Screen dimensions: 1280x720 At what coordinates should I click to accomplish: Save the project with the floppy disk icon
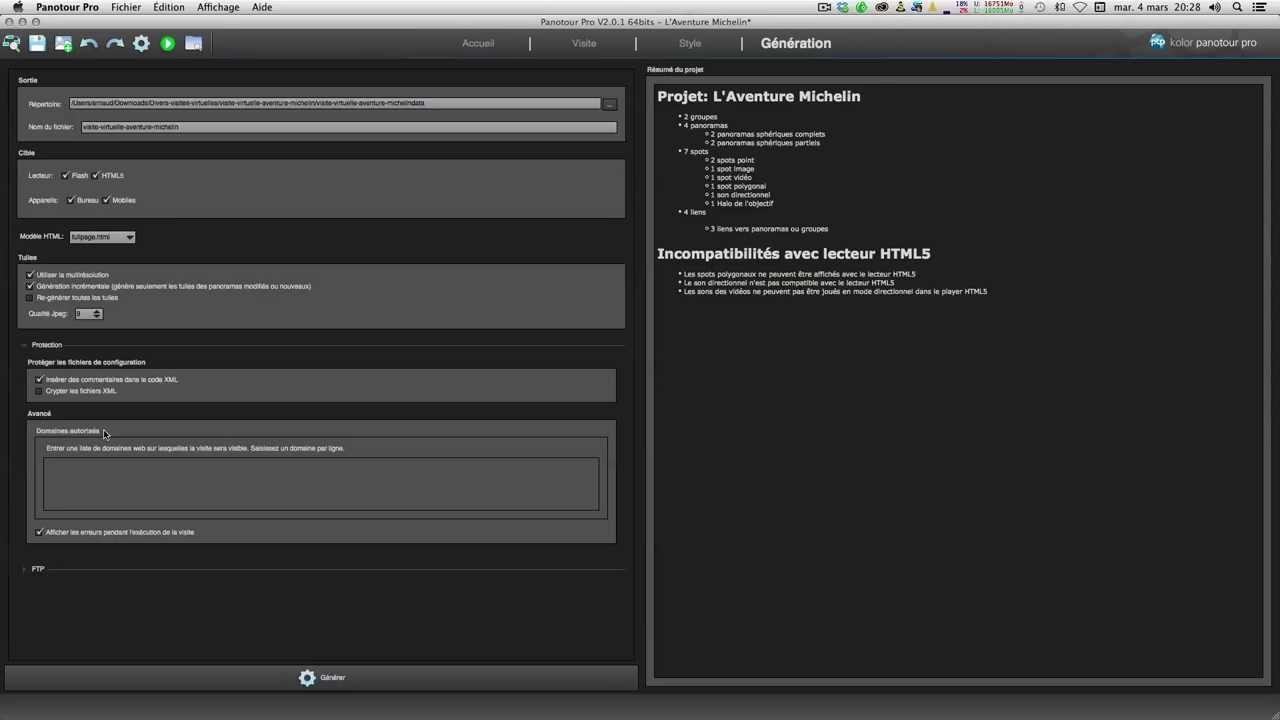[37, 43]
